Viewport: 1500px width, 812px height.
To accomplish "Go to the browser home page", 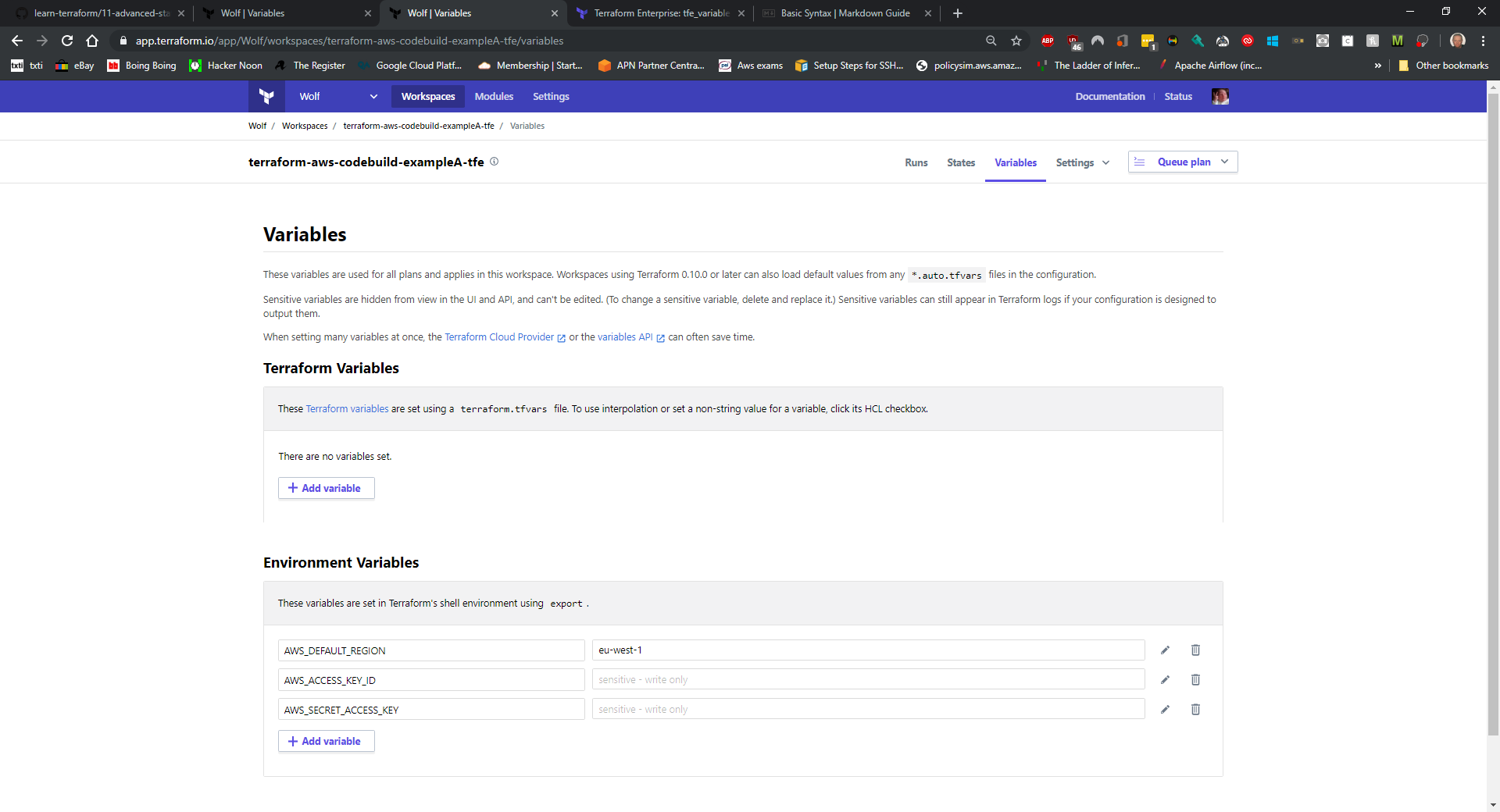I will (x=92, y=41).
